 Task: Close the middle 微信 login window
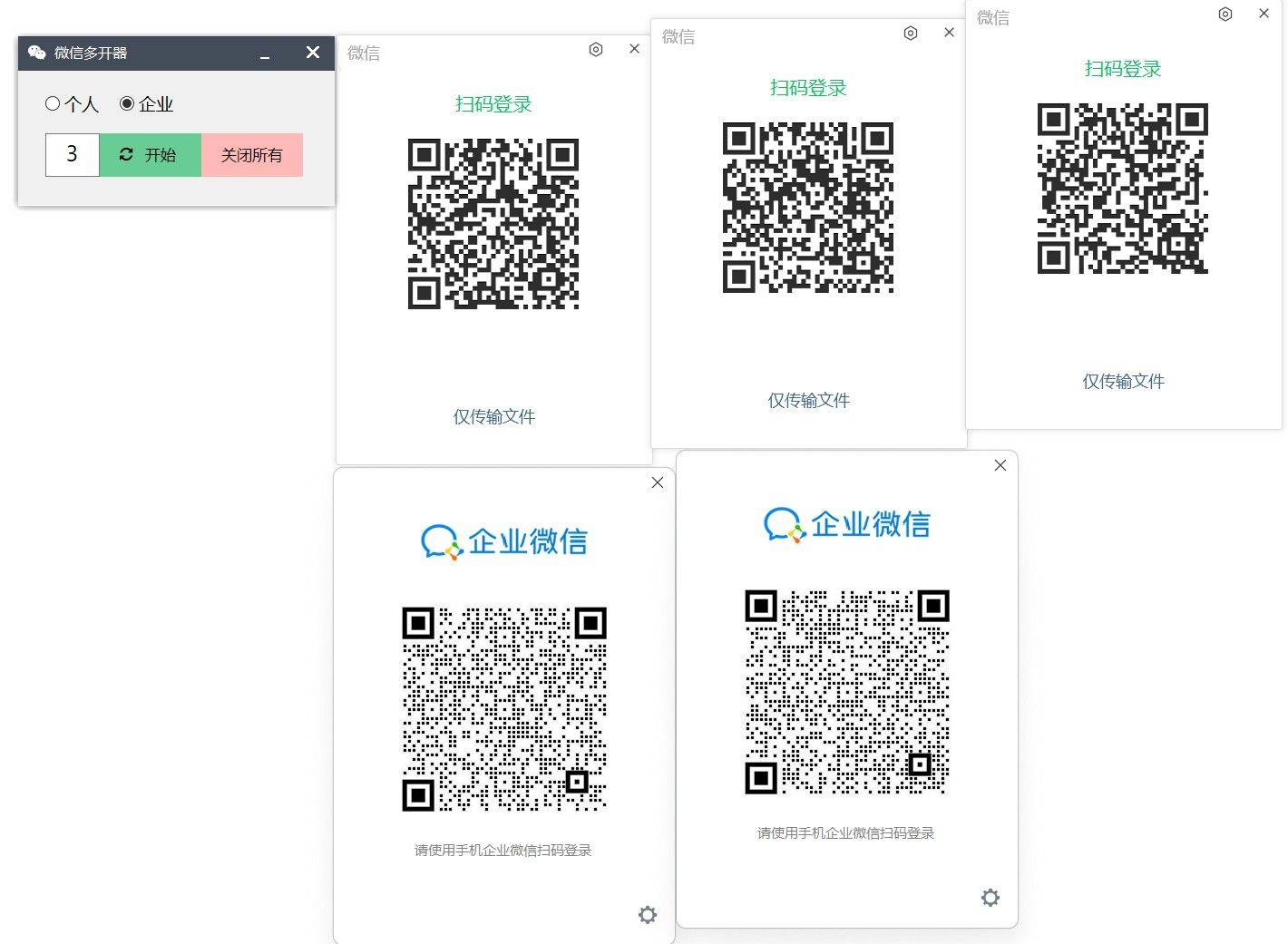point(949,33)
